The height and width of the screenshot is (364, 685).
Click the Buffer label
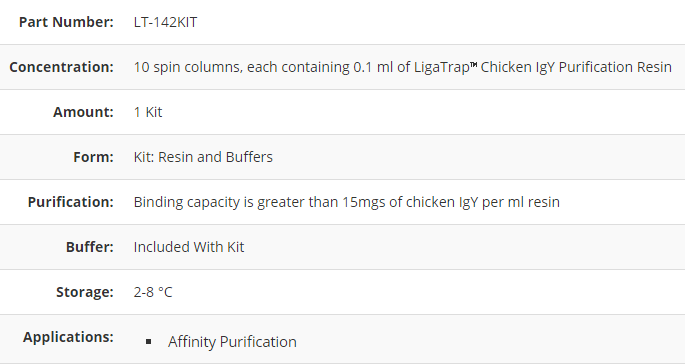pyautogui.click(x=90, y=247)
